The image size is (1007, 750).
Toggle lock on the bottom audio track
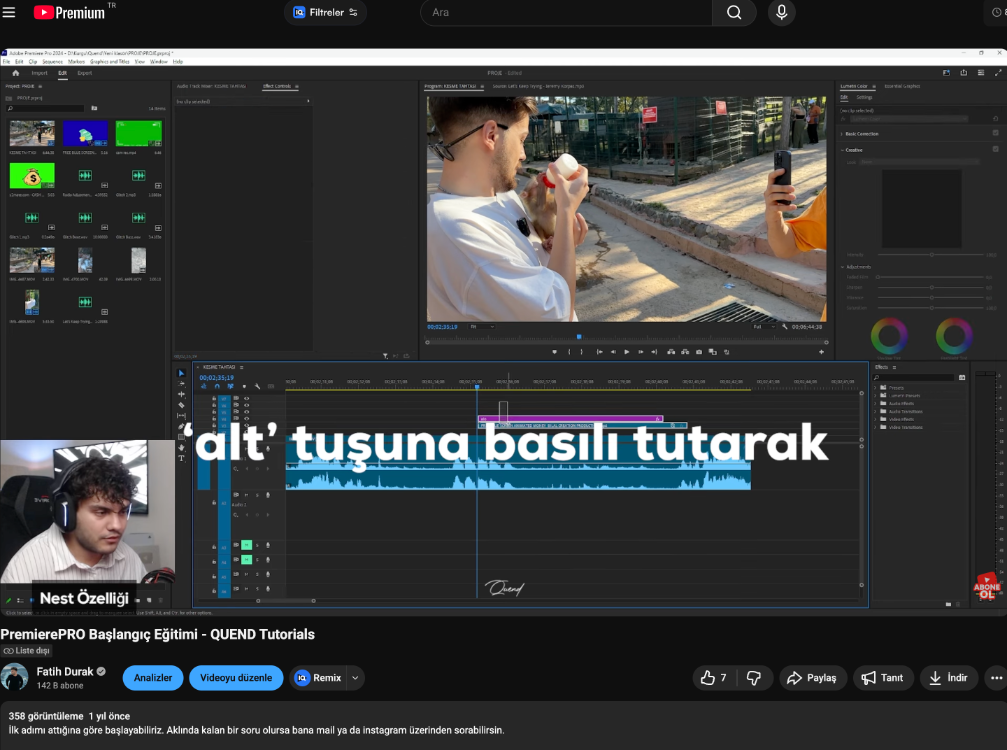coord(214,589)
